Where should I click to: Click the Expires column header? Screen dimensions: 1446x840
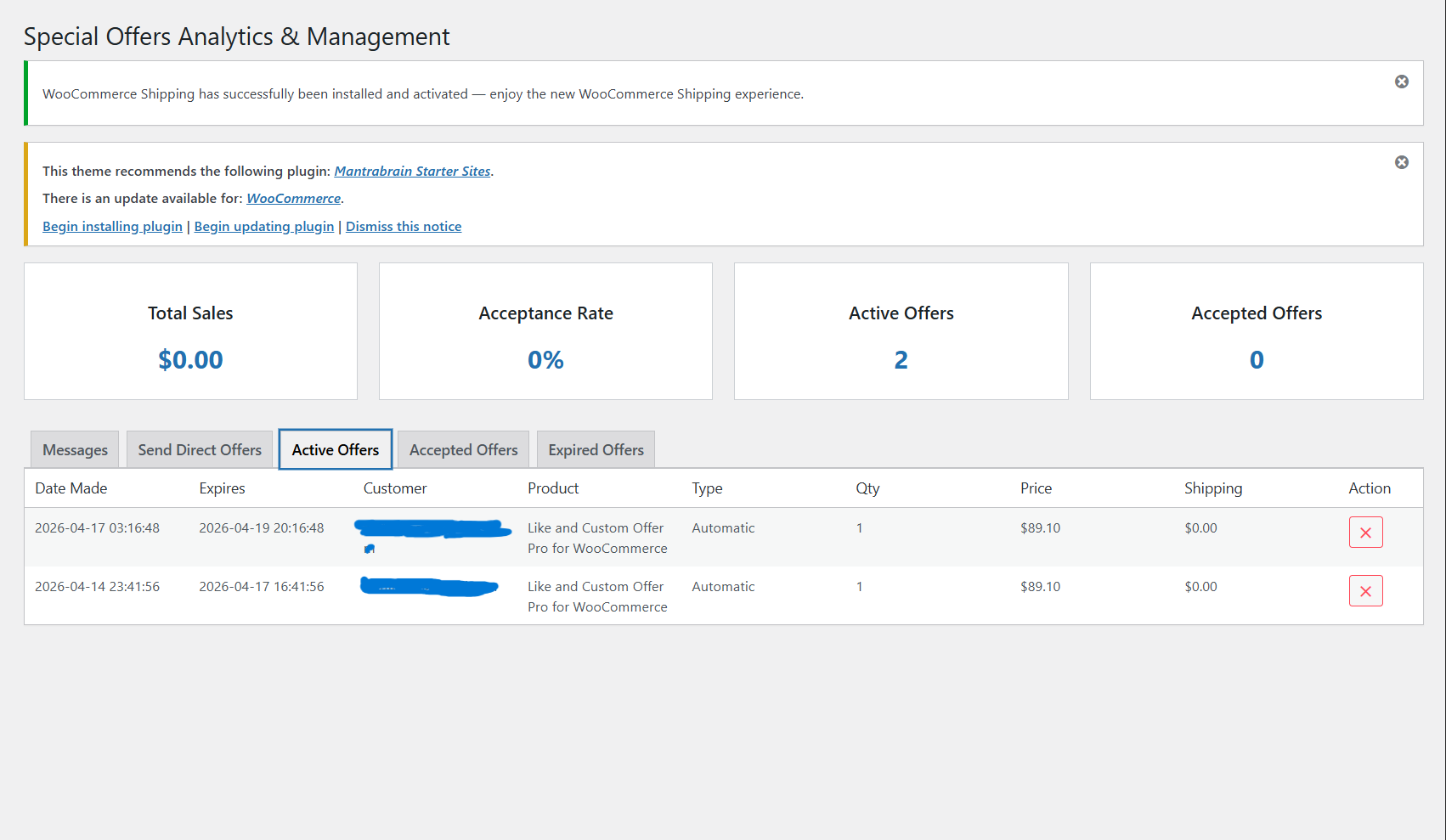[x=222, y=488]
